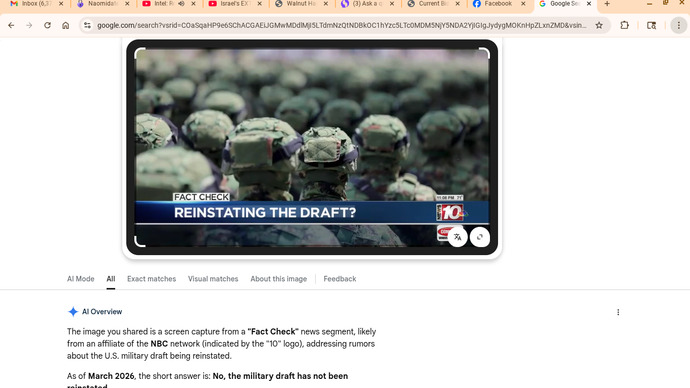Close the Israel's EXT tab
Viewport: 690px width, 388px height.
[259, 4]
